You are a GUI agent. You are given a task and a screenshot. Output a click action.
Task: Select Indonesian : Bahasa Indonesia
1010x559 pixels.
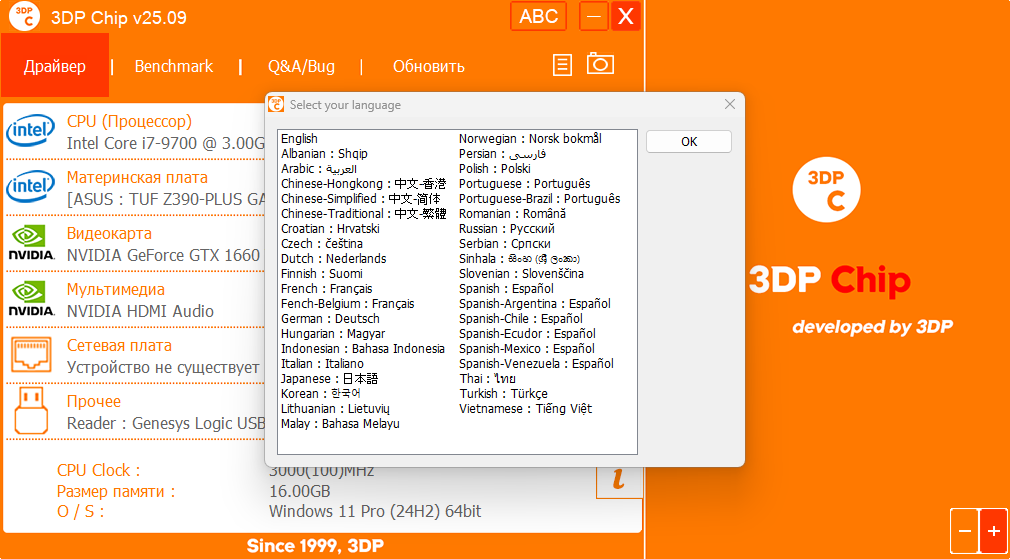363,348
